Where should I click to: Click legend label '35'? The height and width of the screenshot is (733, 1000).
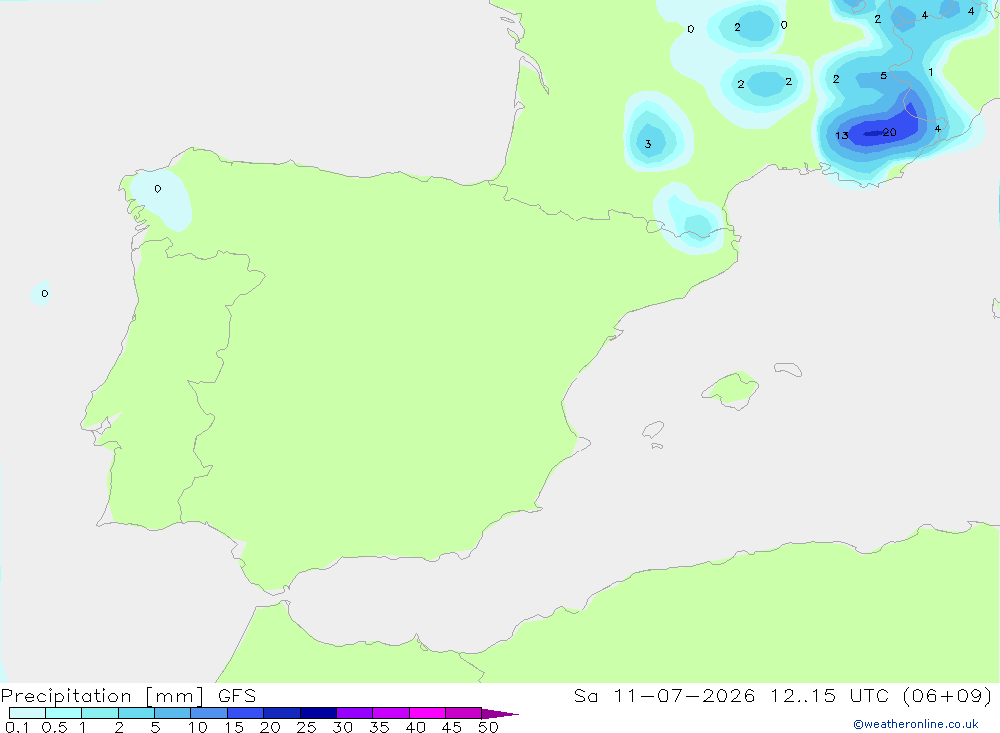click(379, 727)
